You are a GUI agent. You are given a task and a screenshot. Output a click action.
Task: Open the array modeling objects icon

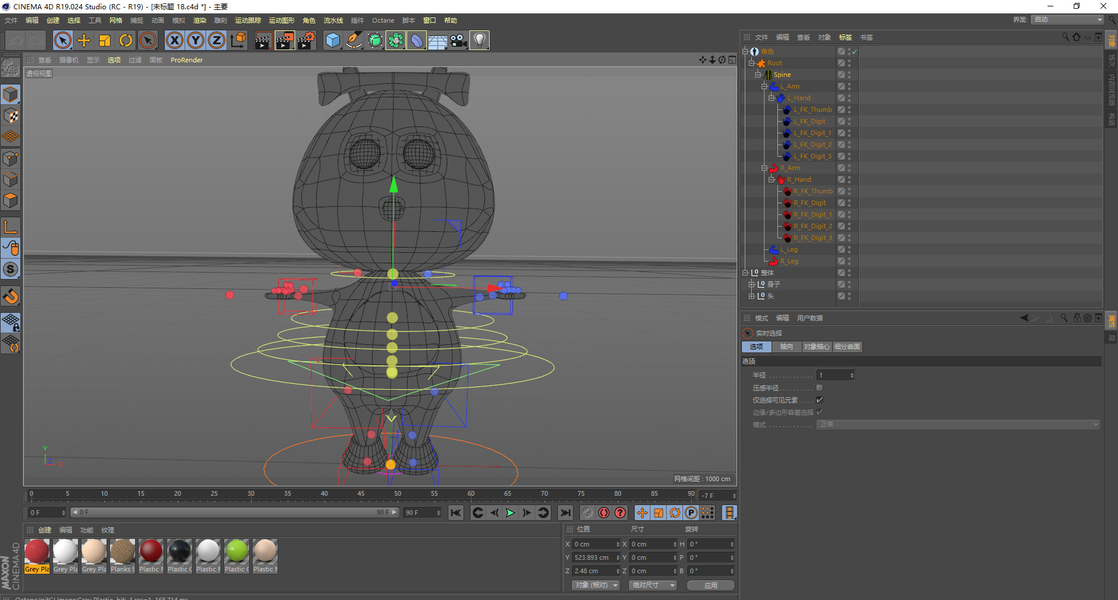click(396, 41)
